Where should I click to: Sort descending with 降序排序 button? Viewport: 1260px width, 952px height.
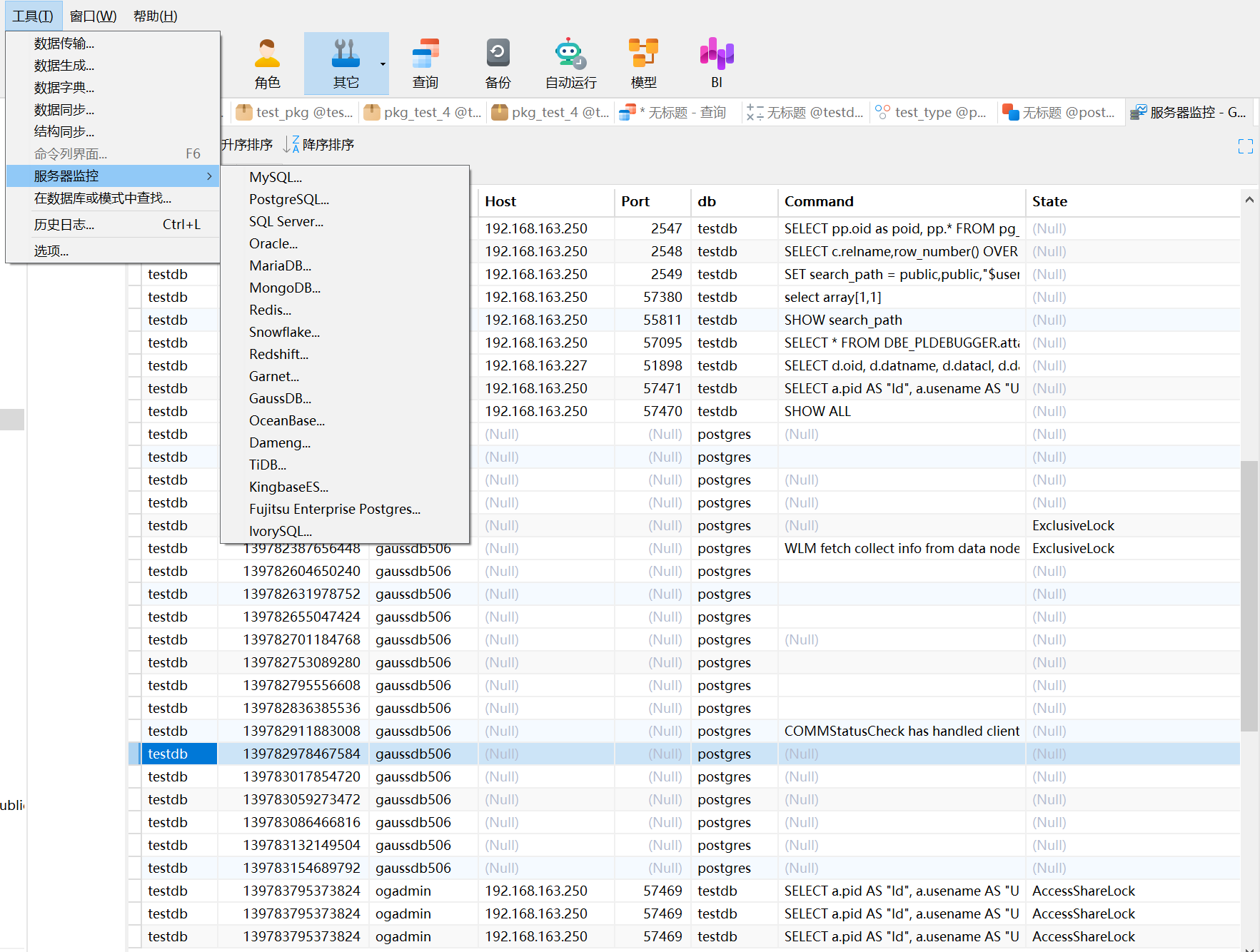(319, 145)
